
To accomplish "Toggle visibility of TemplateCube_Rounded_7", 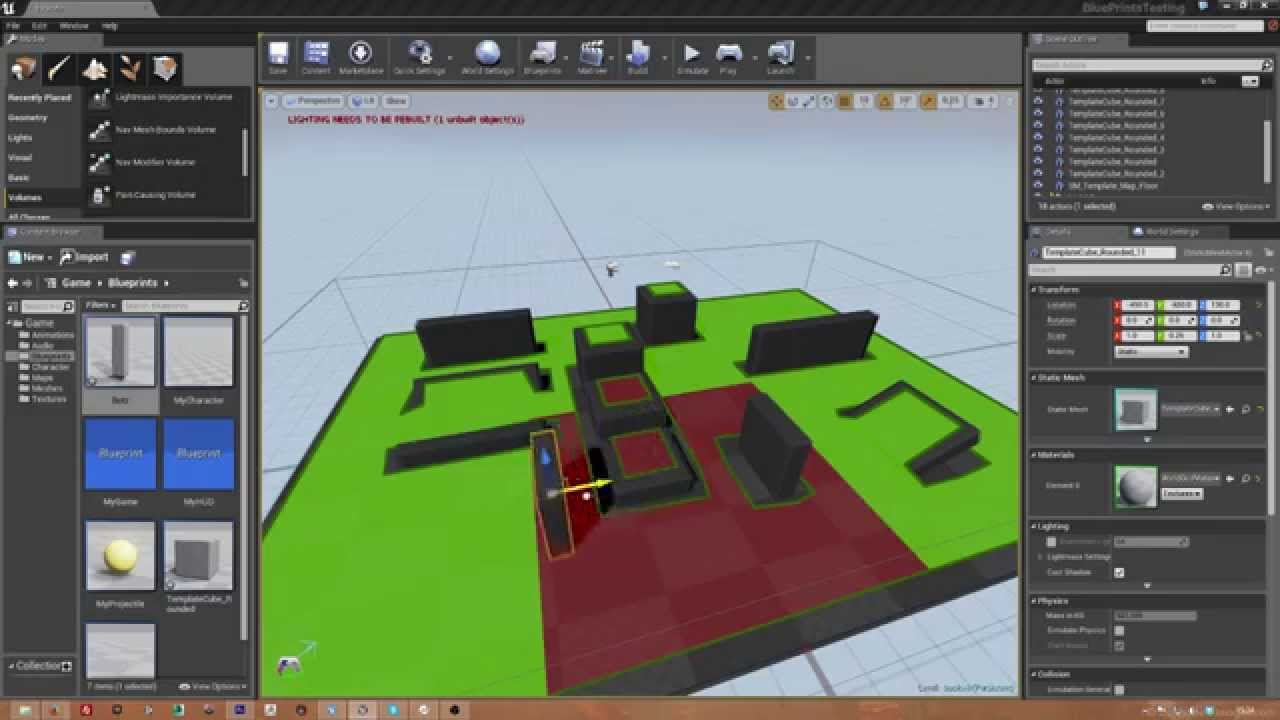I will (1038, 101).
